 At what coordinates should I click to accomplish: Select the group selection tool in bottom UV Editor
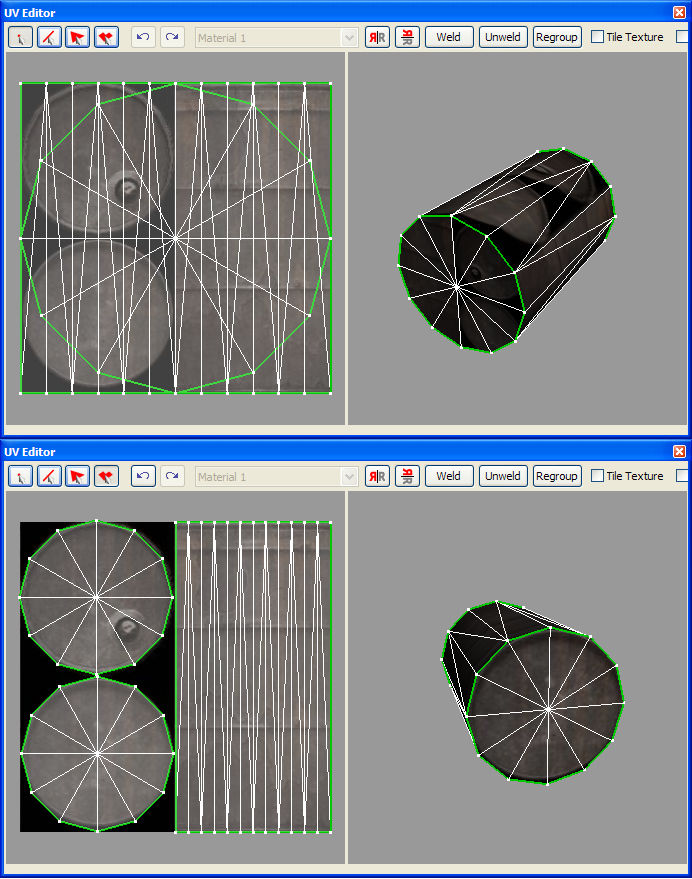[106, 476]
